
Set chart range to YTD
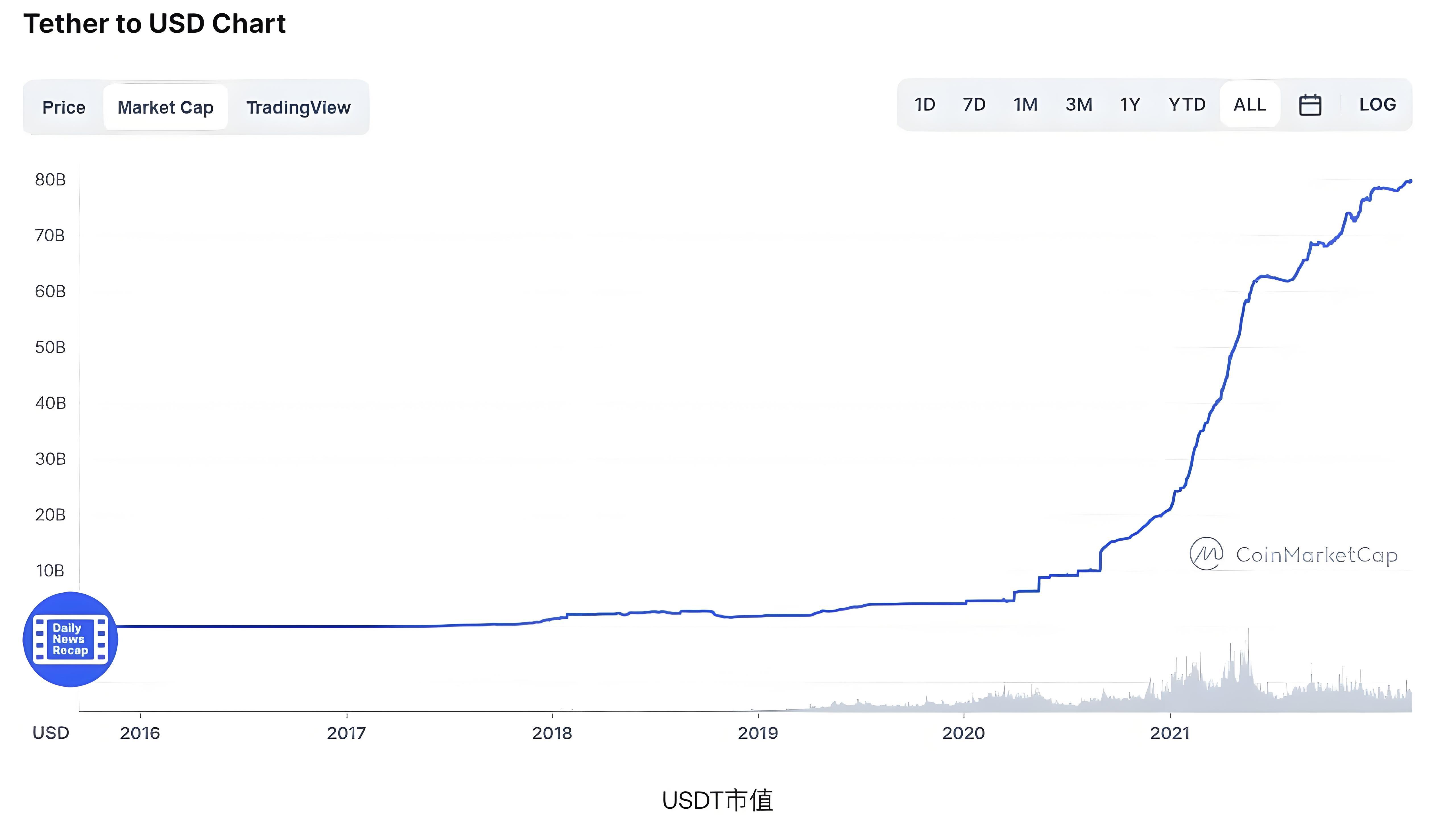tap(1187, 105)
